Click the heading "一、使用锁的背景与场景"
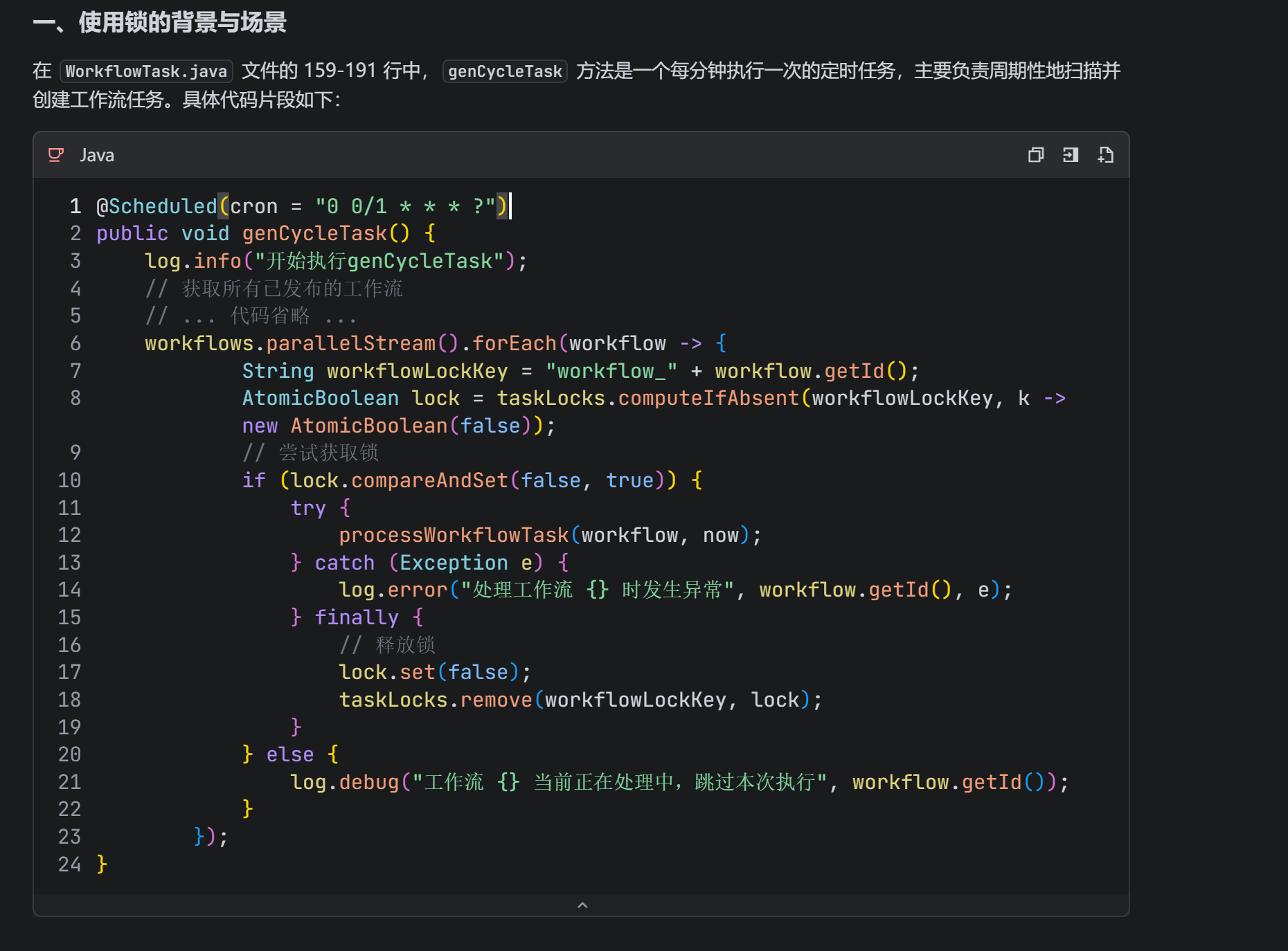 pyautogui.click(x=160, y=23)
